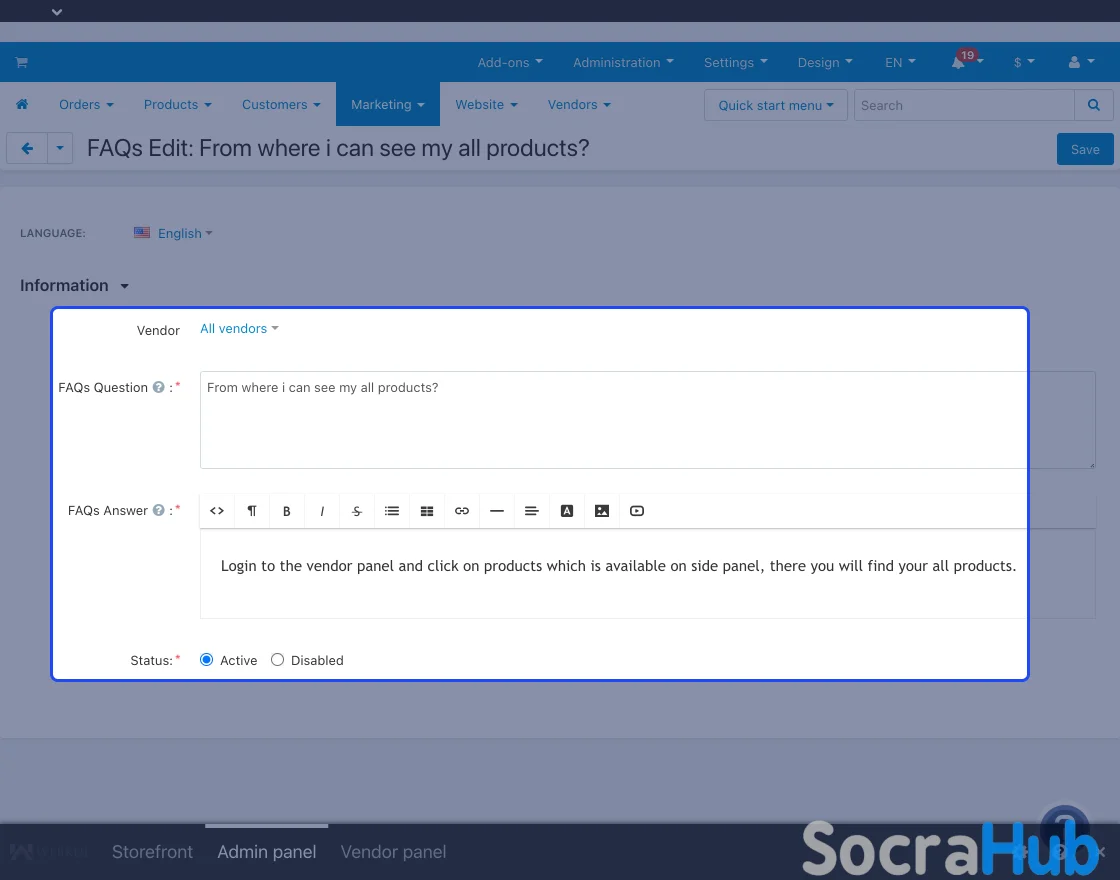Open Vendors menu
Screen dimensions: 1120x880
point(579,104)
